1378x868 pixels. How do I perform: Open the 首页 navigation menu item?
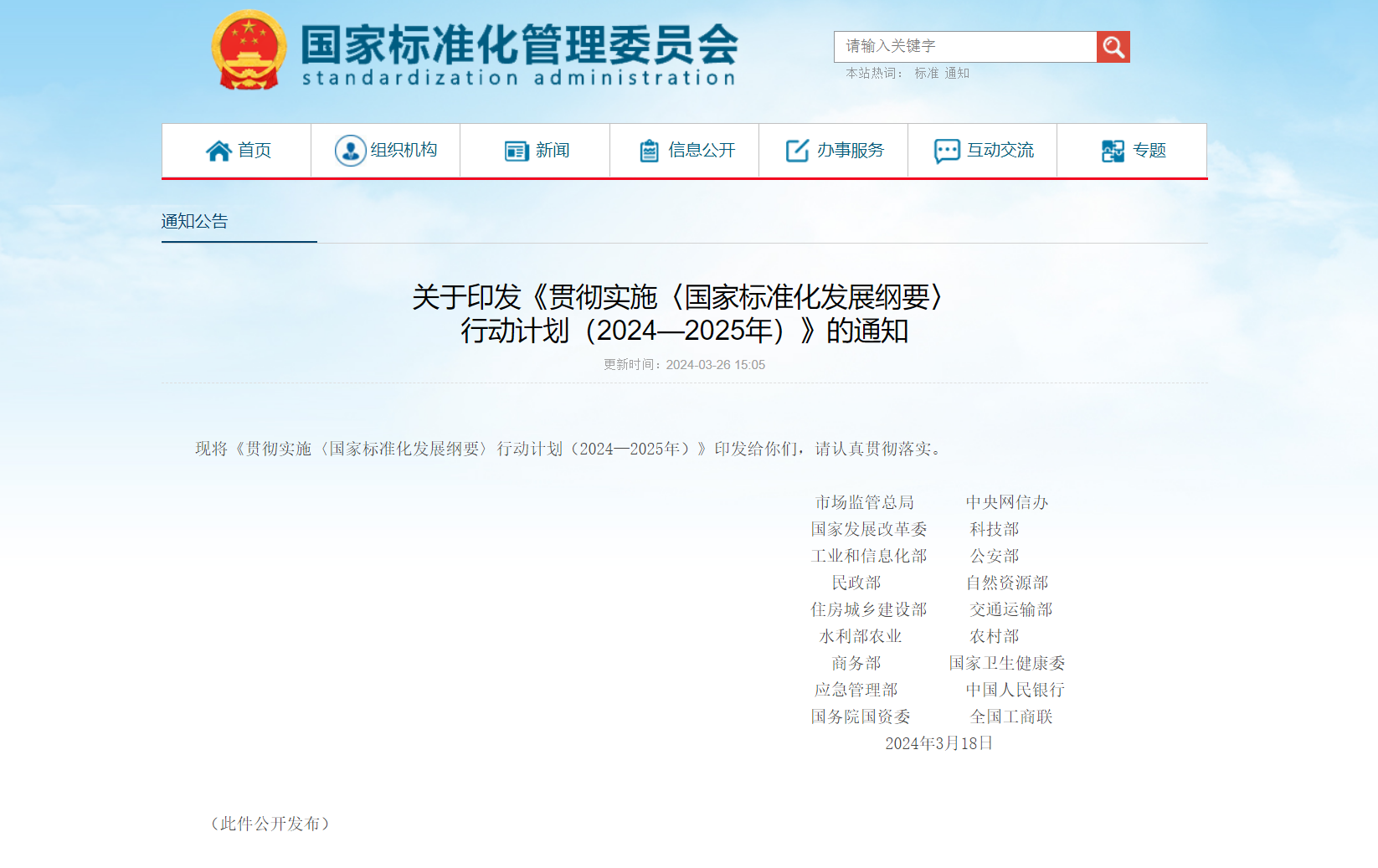(x=255, y=151)
